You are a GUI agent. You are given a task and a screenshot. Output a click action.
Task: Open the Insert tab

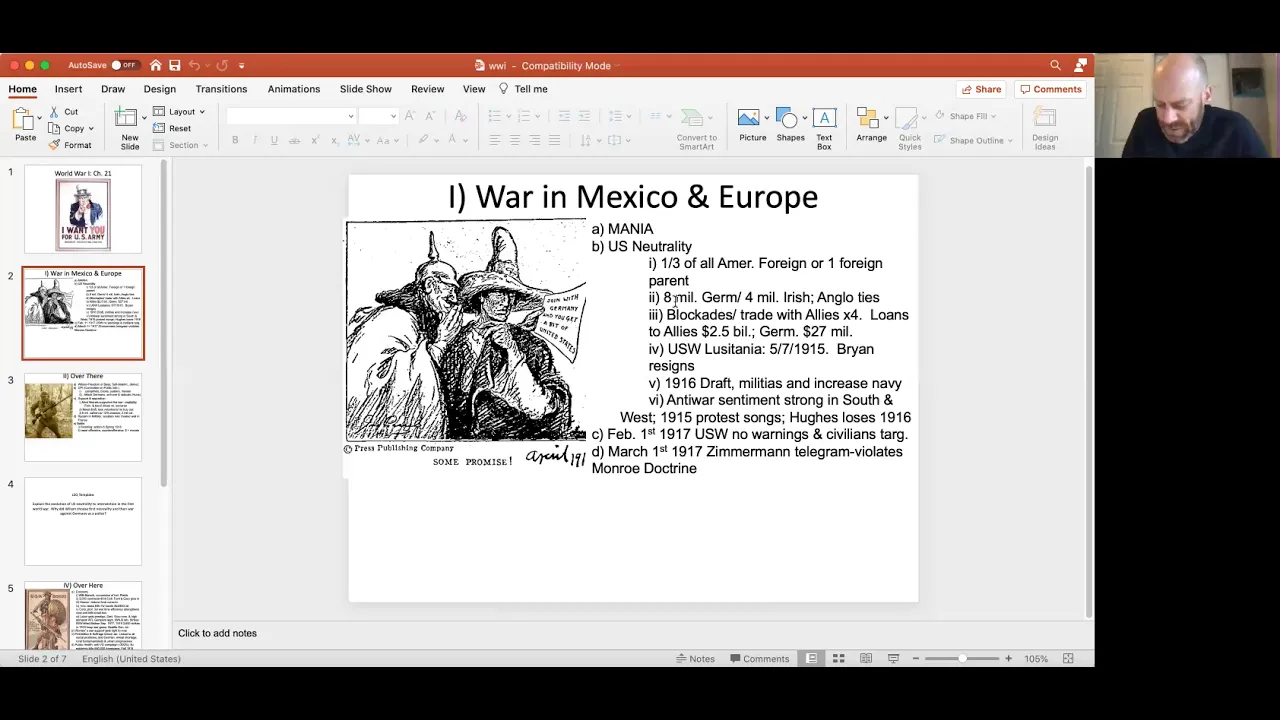(x=68, y=89)
